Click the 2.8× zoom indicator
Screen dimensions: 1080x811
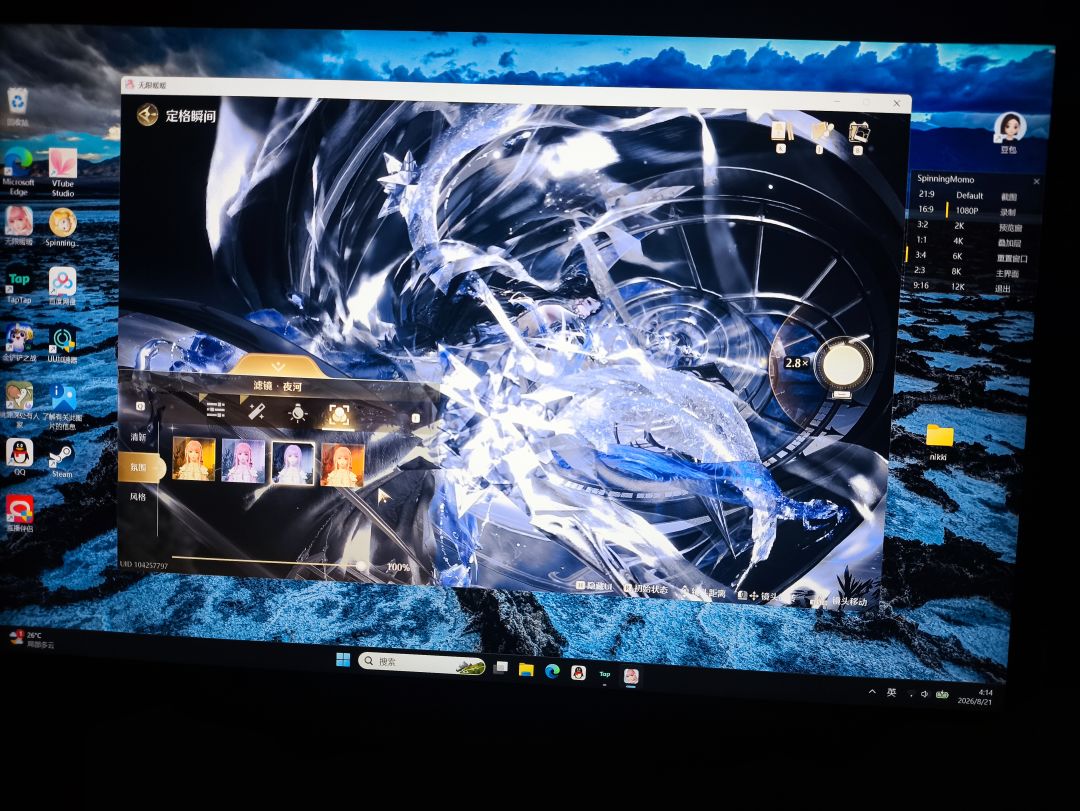796,362
